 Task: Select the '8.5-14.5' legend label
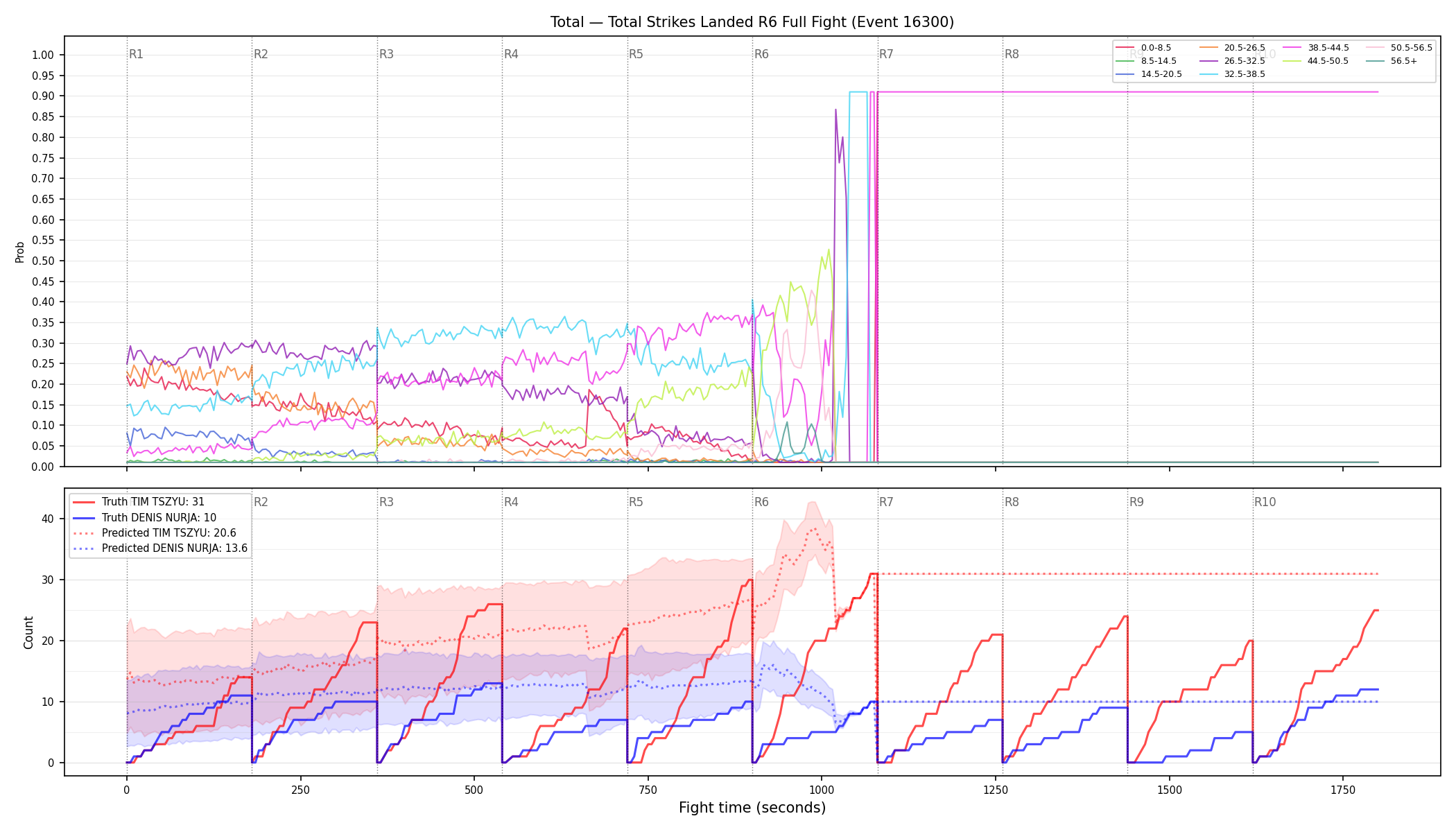(x=1159, y=61)
